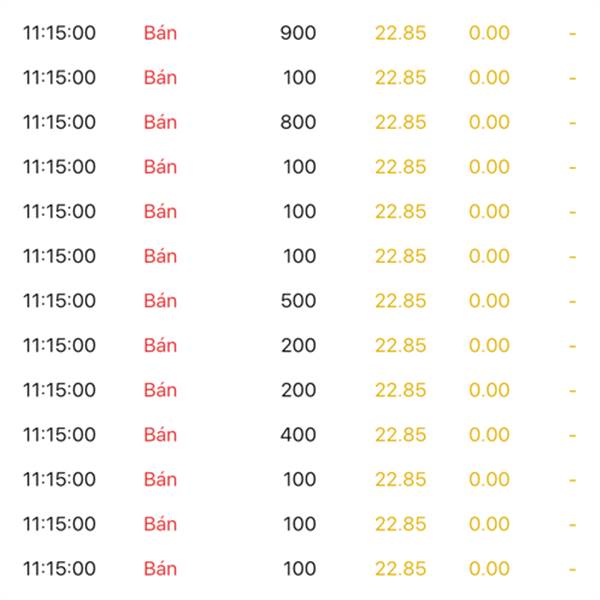Click the 22.85 price in the 400-volume row
This screenshot has width=600, height=600.
click(x=400, y=435)
